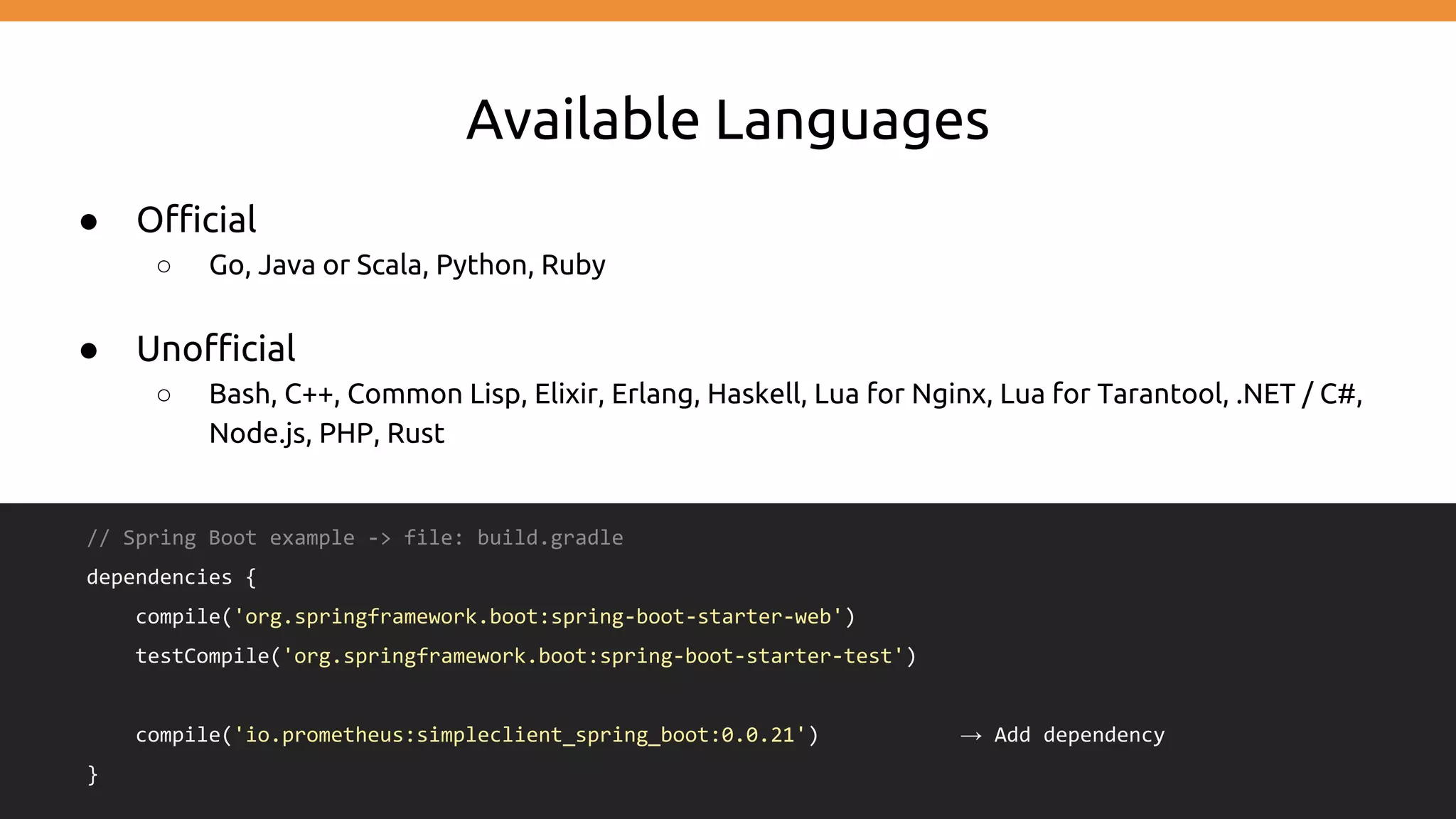This screenshot has width=1456, height=819.
Task: Click the 'Lua for Nginx' text
Action: (x=903, y=394)
